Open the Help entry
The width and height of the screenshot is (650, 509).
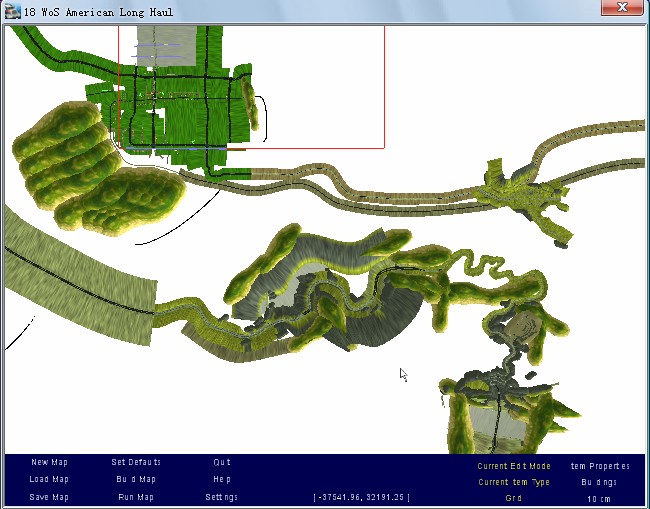click(222, 479)
